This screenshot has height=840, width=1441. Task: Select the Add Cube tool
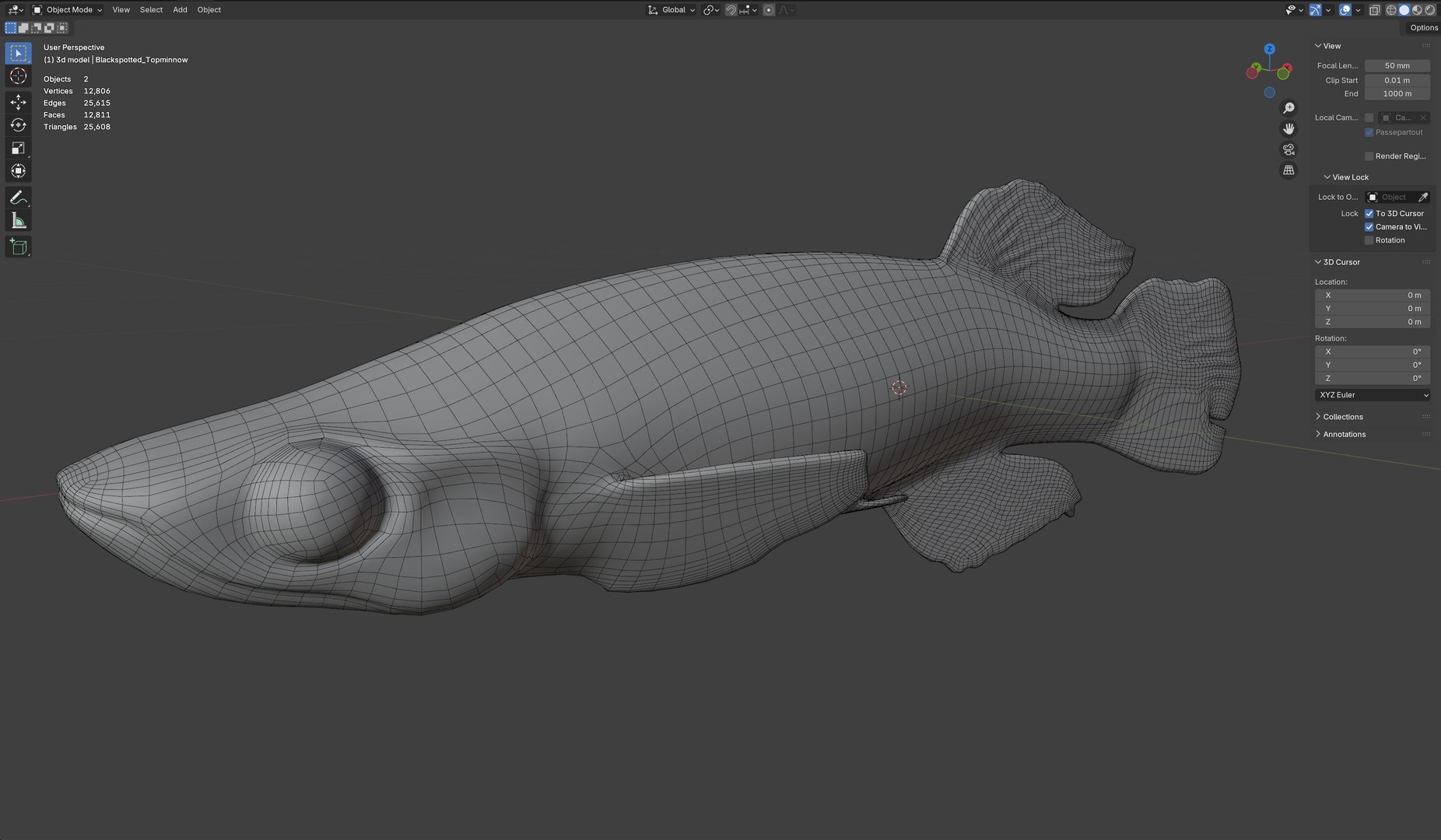point(19,247)
